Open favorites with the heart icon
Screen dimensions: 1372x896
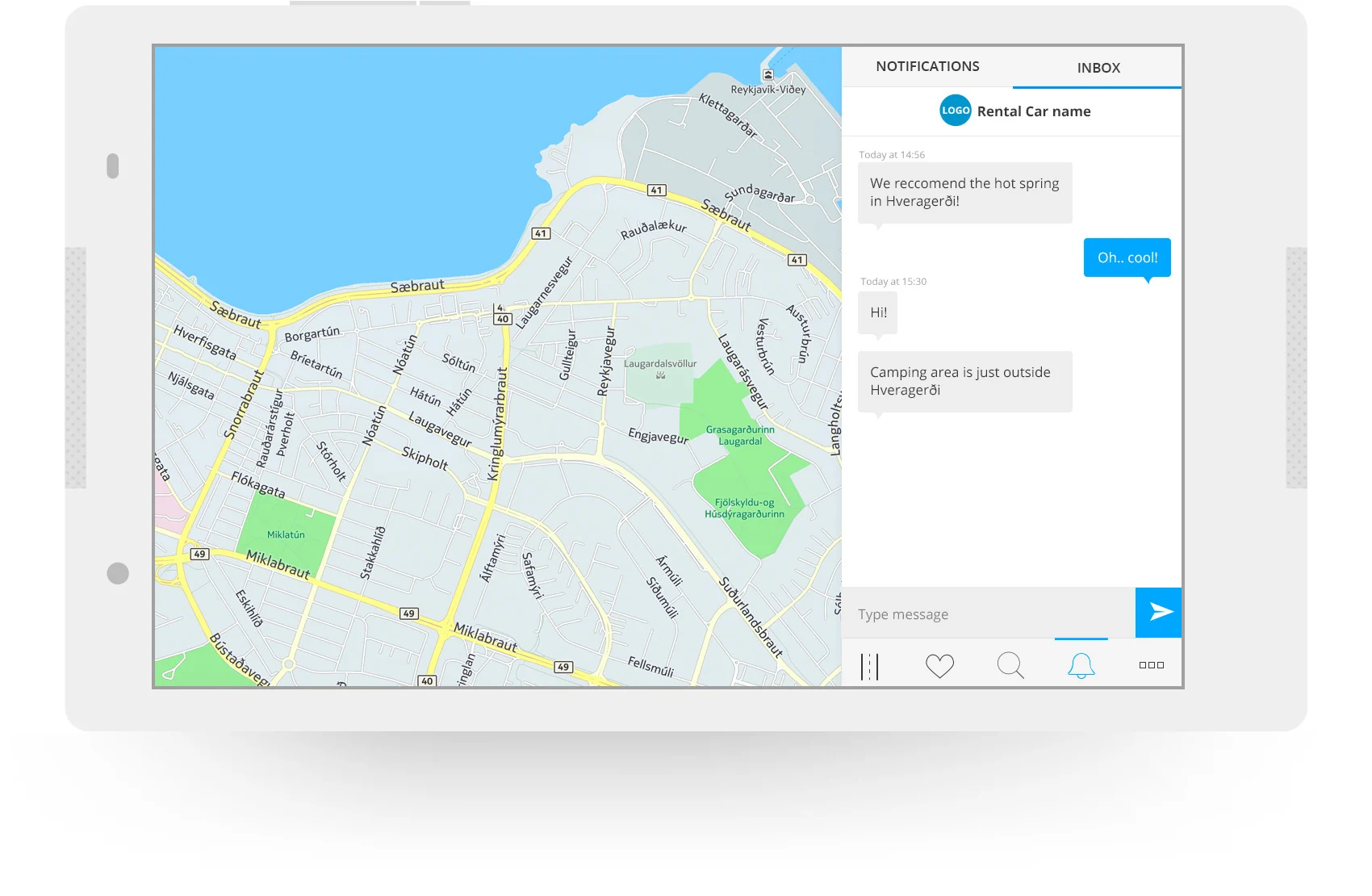[x=939, y=666]
